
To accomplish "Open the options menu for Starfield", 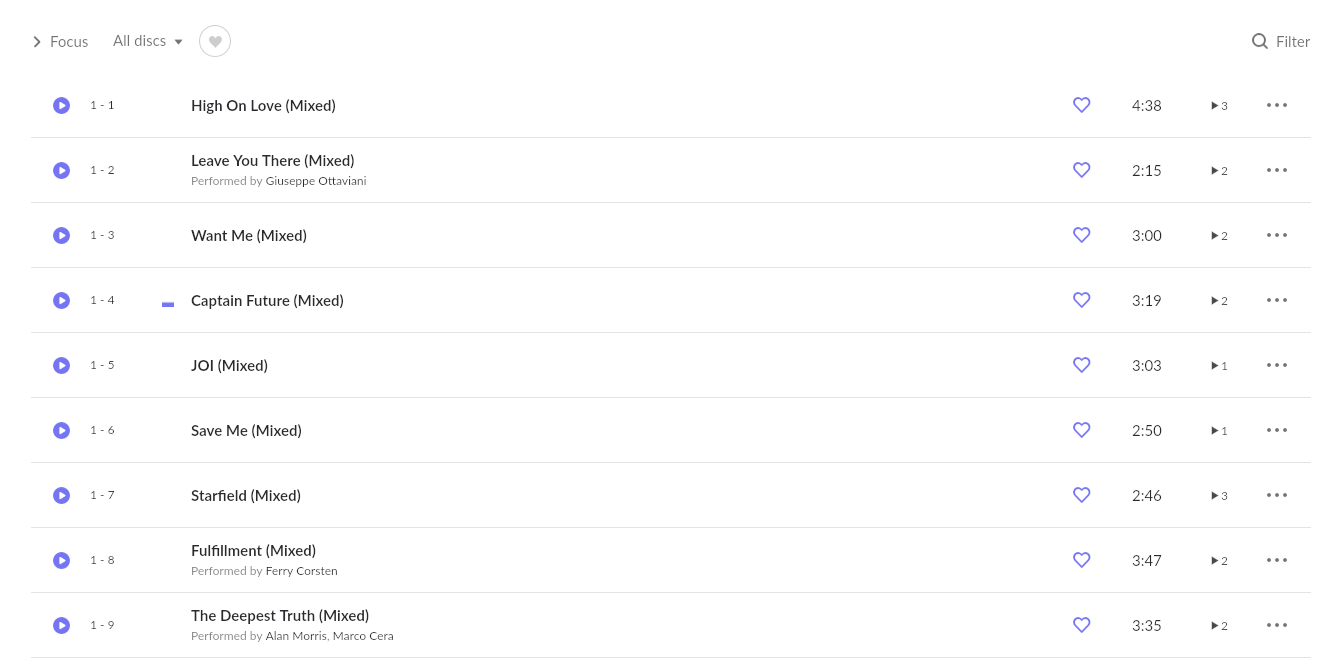I will pyautogui.click(x=1277, y=495).
